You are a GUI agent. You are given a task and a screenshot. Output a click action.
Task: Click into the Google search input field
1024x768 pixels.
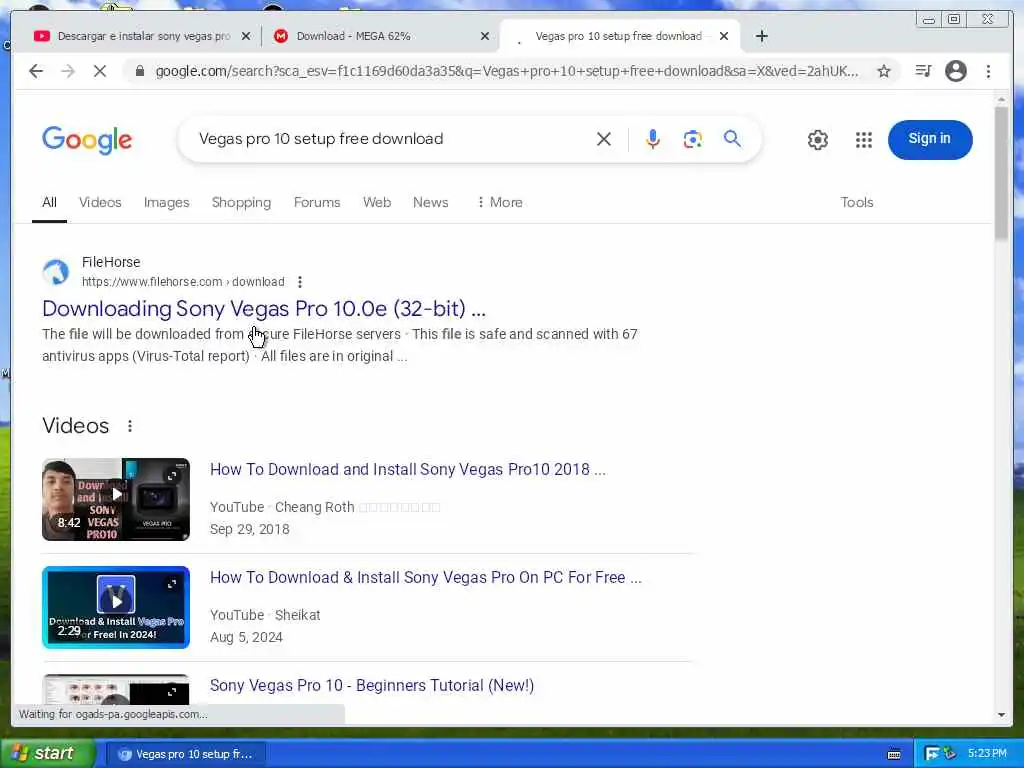click(x=392, y=138)
